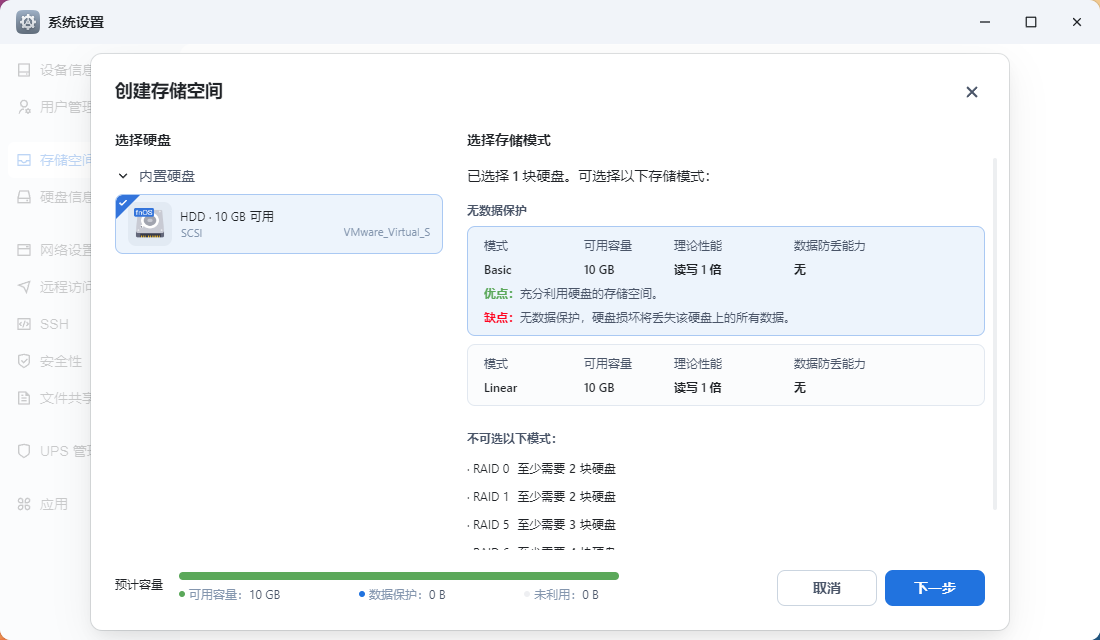Viewport: 1100px width, 640px height.
Task: Click the UPS management shield icon
Action: tap(24, 451)
